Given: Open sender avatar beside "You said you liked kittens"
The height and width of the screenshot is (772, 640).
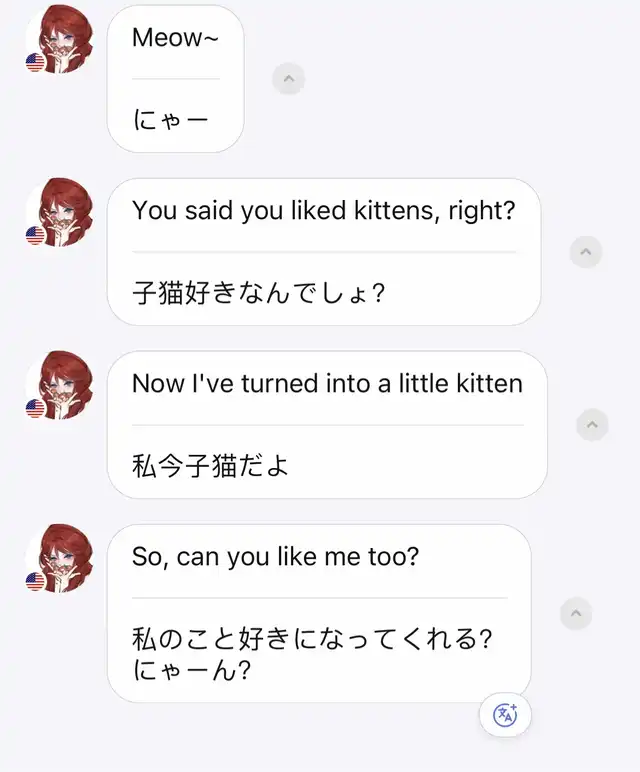Looking at the screenshot, I should coord(60,213).
